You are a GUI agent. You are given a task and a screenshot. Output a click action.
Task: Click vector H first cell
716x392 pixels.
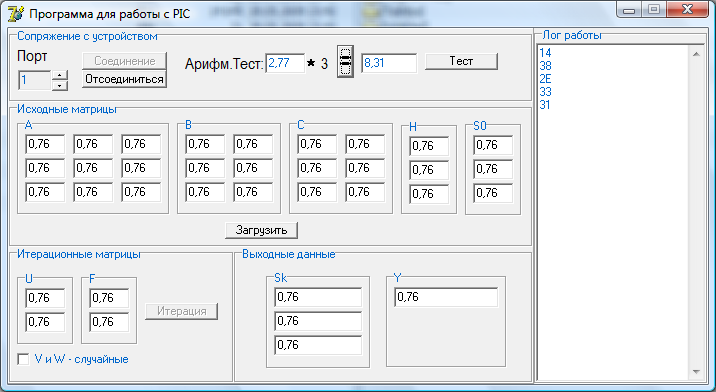[x=429, y=146]
